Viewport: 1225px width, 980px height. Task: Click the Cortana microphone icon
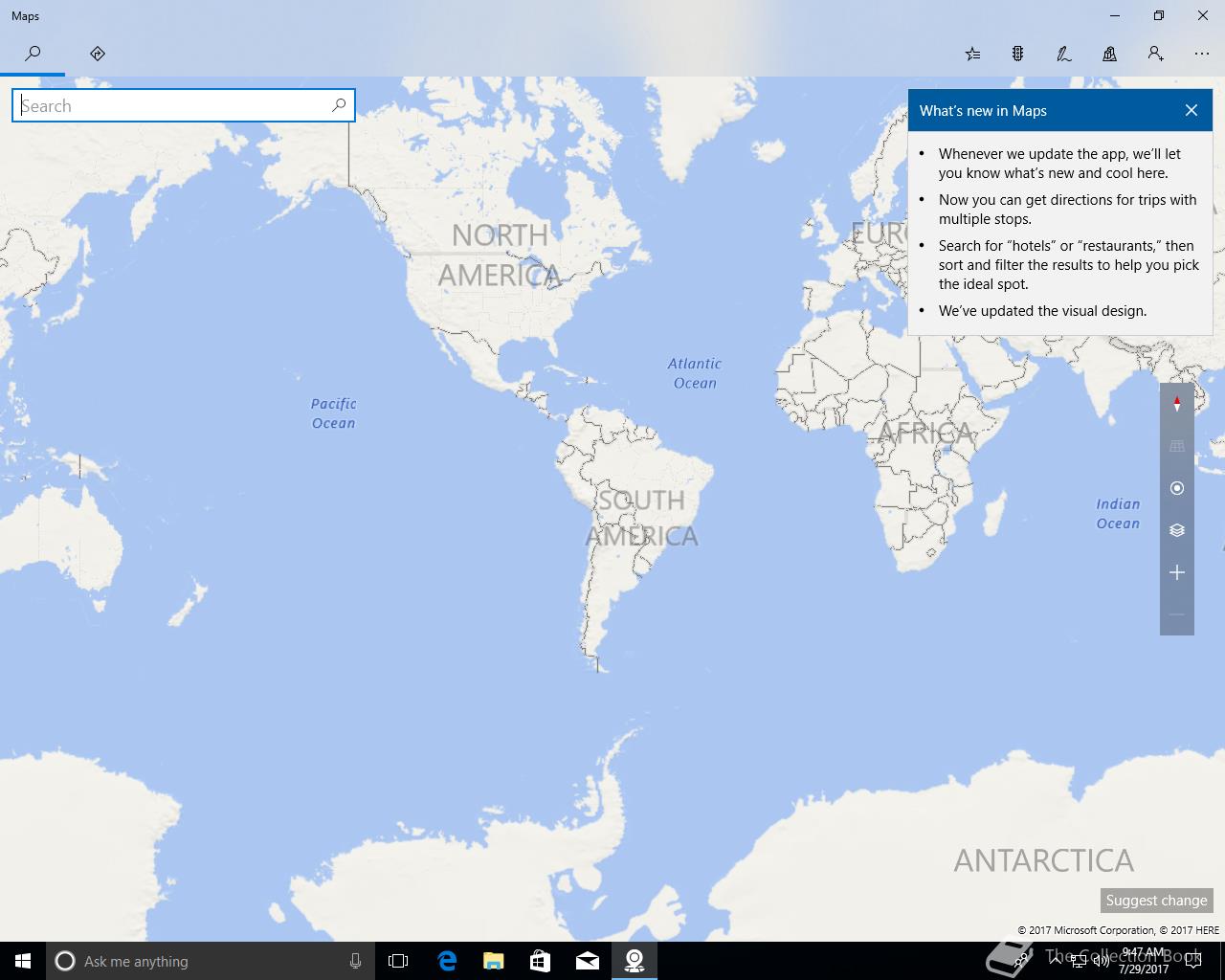click(x=355, y=961)
